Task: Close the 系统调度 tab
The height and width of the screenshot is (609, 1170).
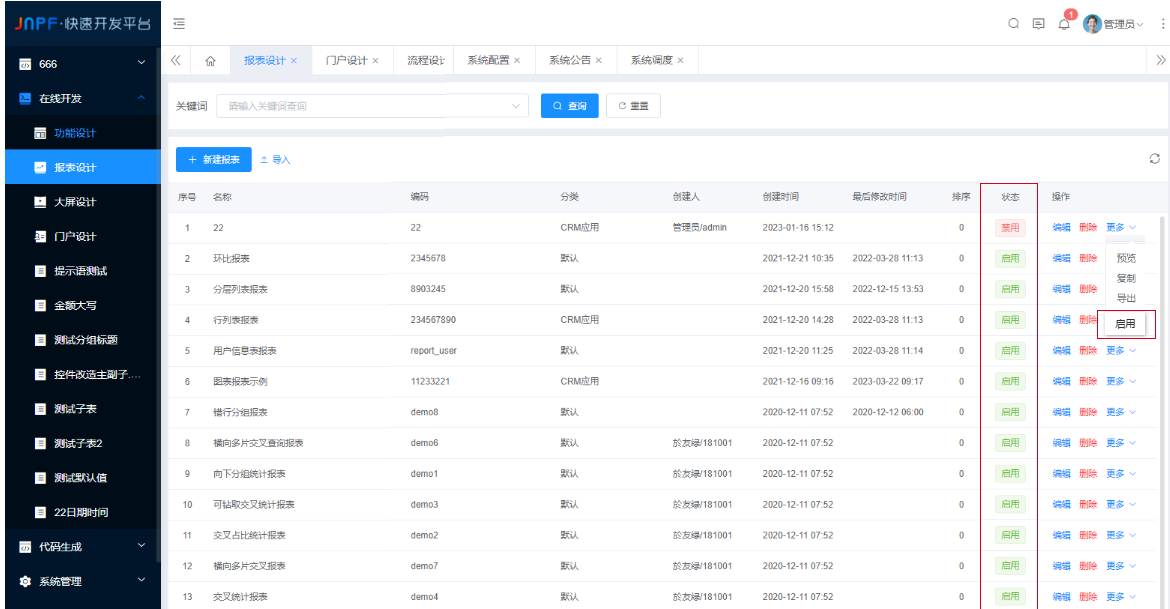Action: (x=681, y=60)
